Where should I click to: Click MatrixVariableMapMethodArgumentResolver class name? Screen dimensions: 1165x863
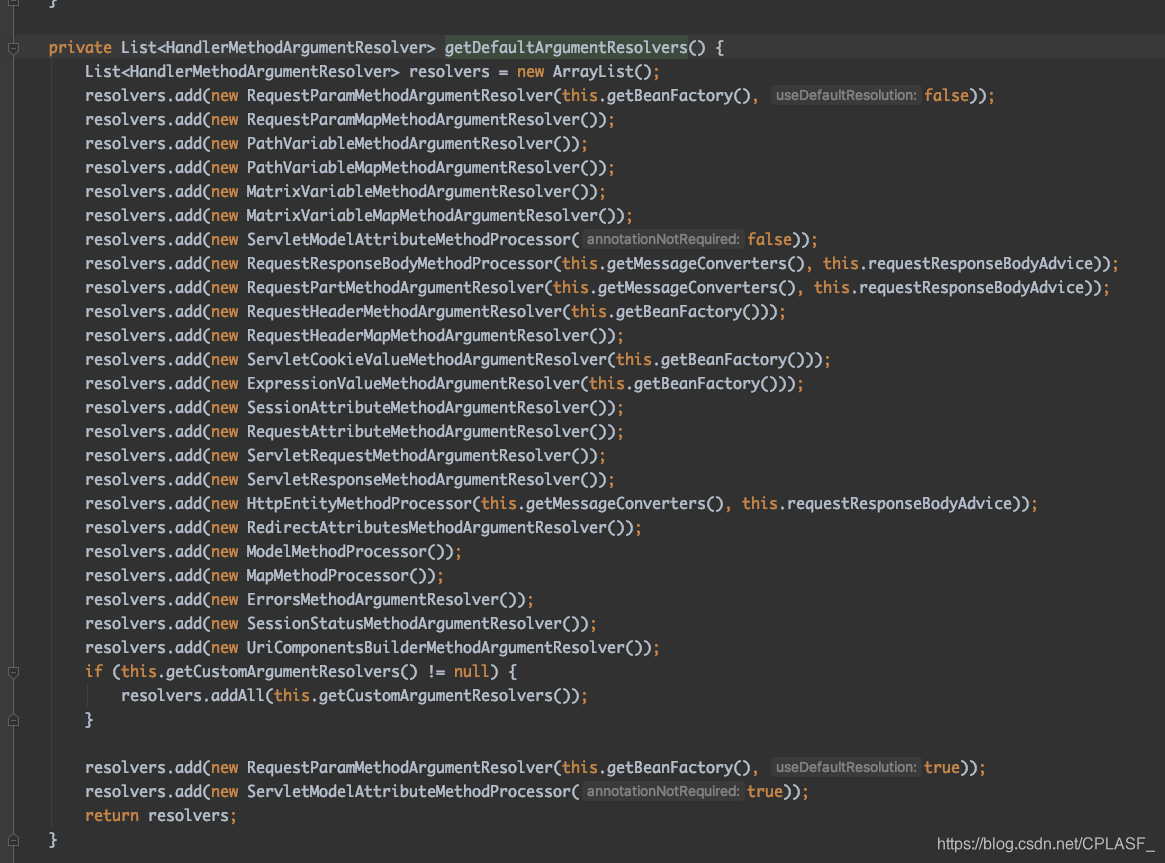[x=422, y=215]
